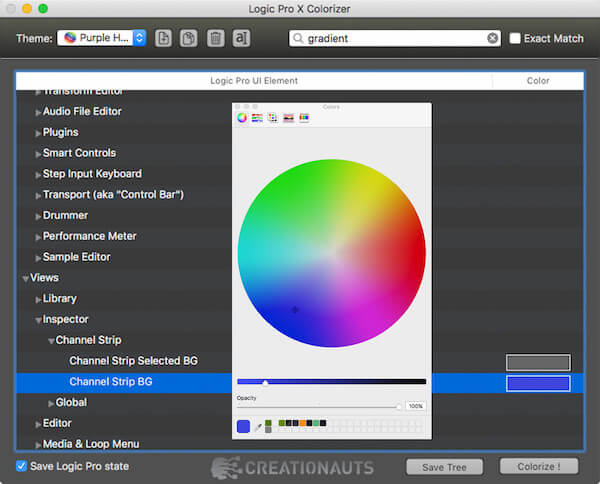The image size is (600, 484).
Task: Click the current blue color well
Action: pos(243,426)
